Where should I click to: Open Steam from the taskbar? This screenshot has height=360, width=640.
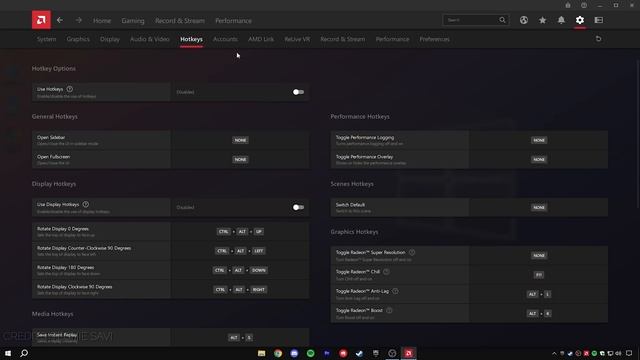pyautogui.click(x=360, y=353)
